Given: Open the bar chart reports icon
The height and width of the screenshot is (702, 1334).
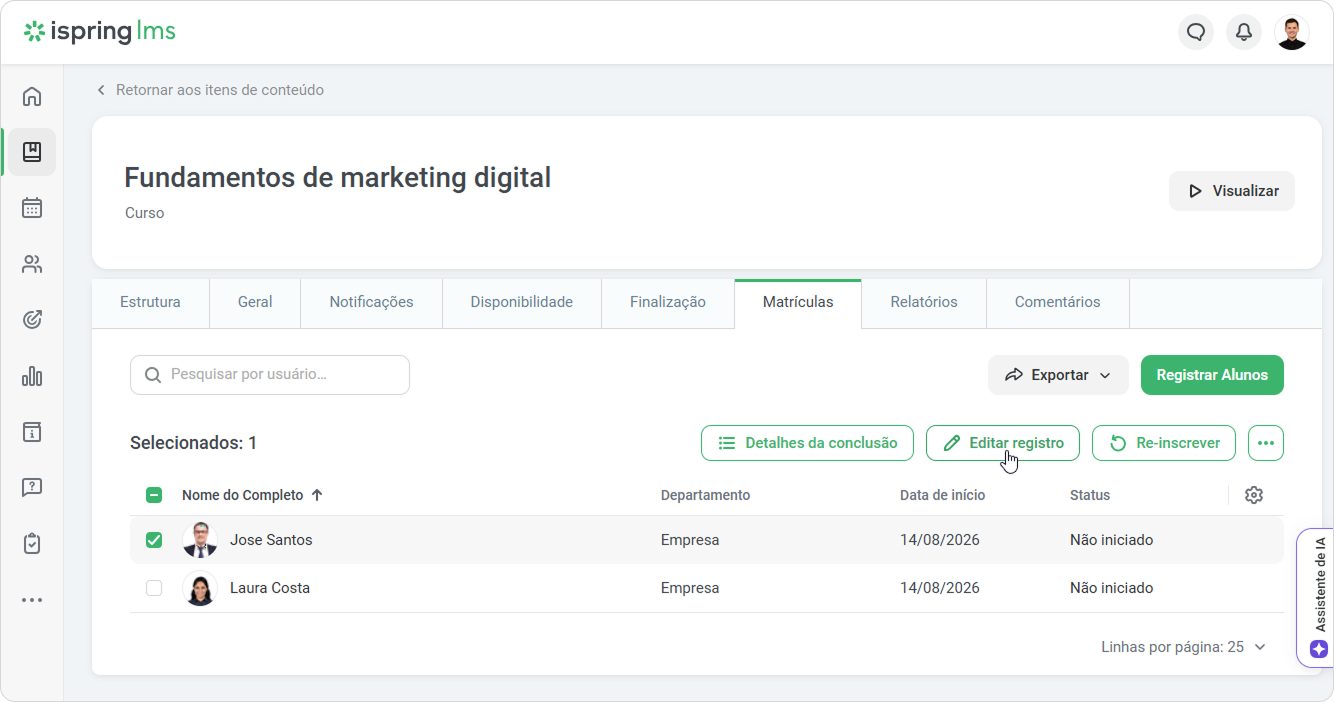Looking at the screenshot, I should pyautogui.click(x=32, y=376).
